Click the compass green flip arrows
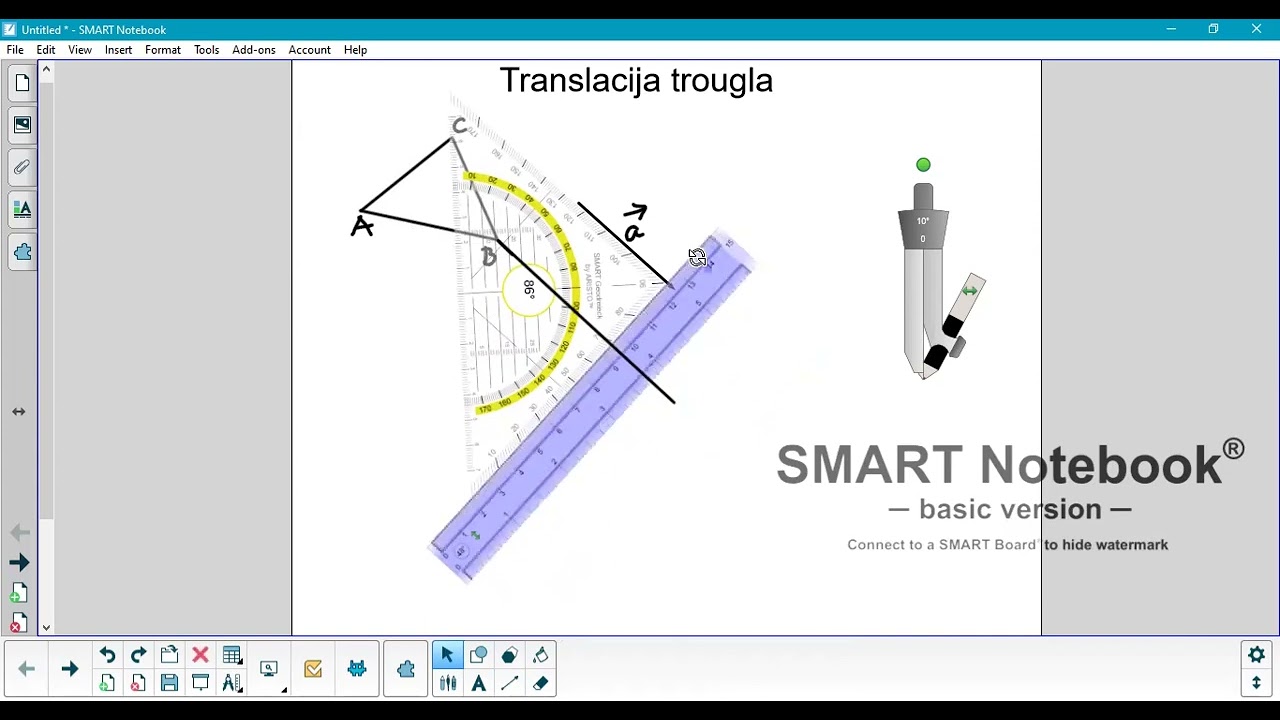 pos(969,291)
